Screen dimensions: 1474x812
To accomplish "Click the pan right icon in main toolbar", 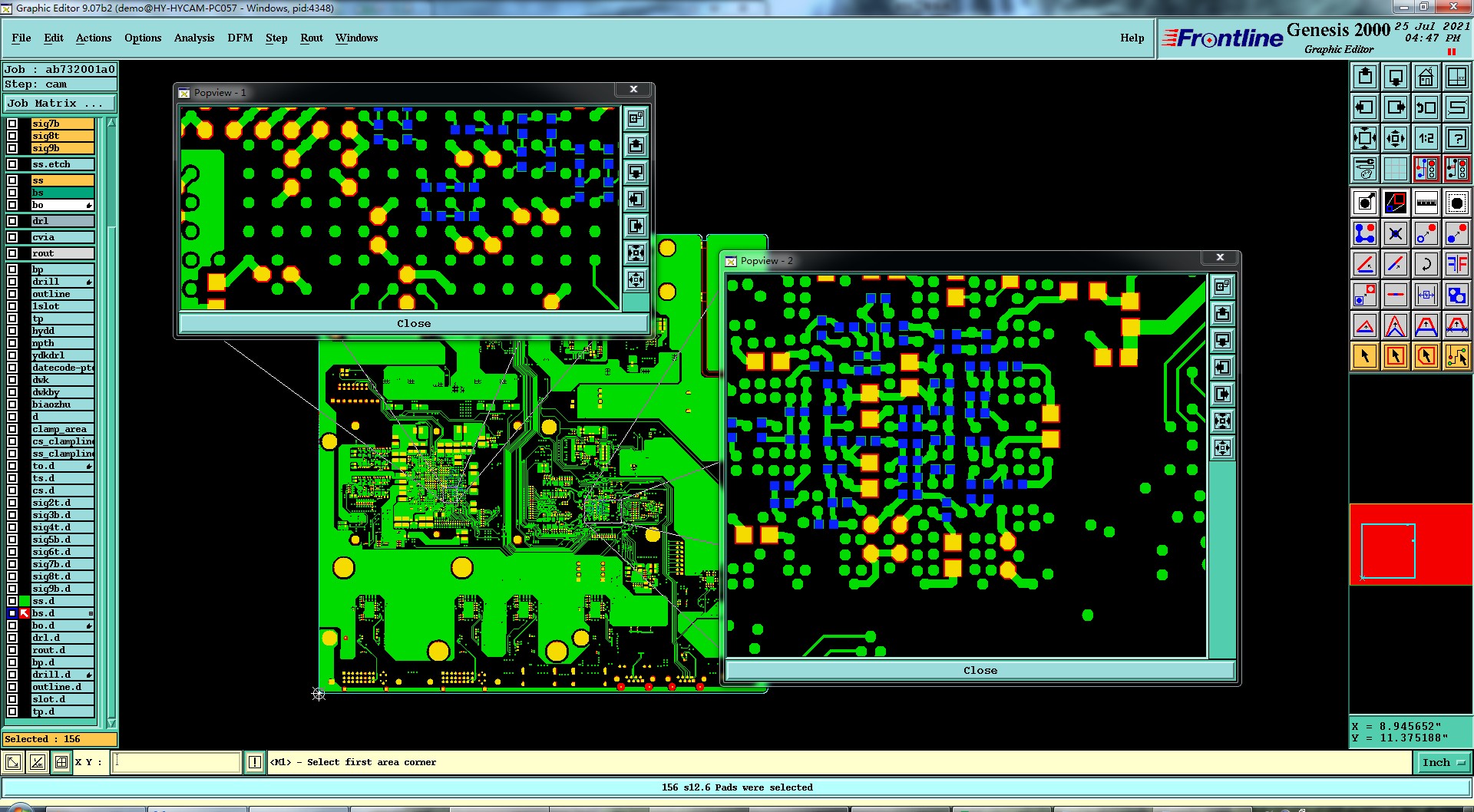I will pyautogui.click(x=1396, y=107).
